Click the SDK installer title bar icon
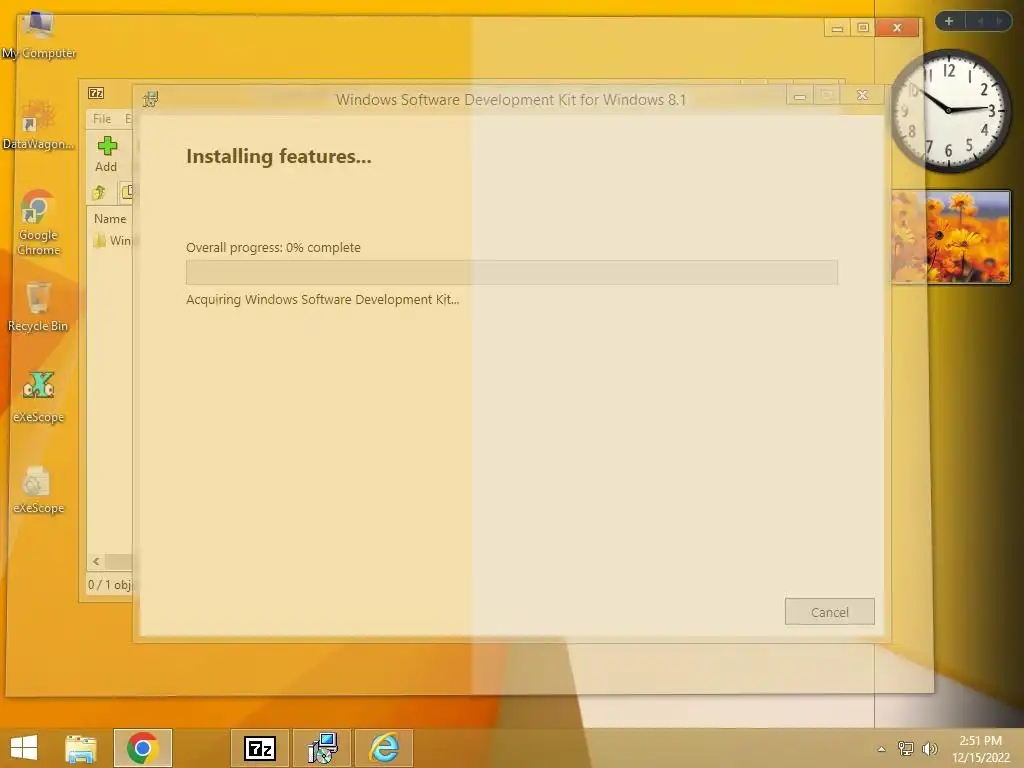Viewport: 1024px width, 768px height. click(x=151, y=99)
